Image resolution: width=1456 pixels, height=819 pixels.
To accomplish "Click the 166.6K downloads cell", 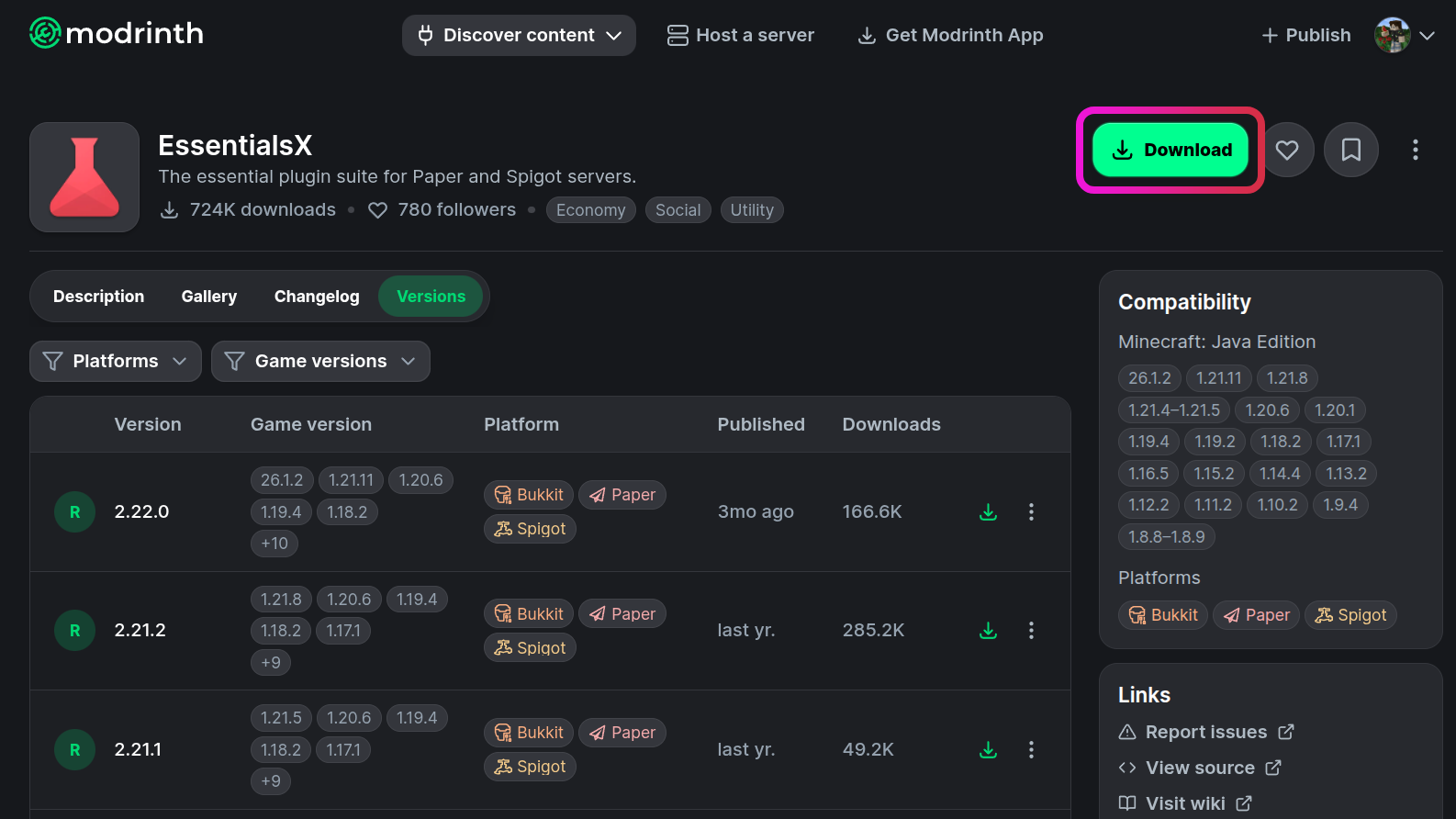I will coord(872,511).
